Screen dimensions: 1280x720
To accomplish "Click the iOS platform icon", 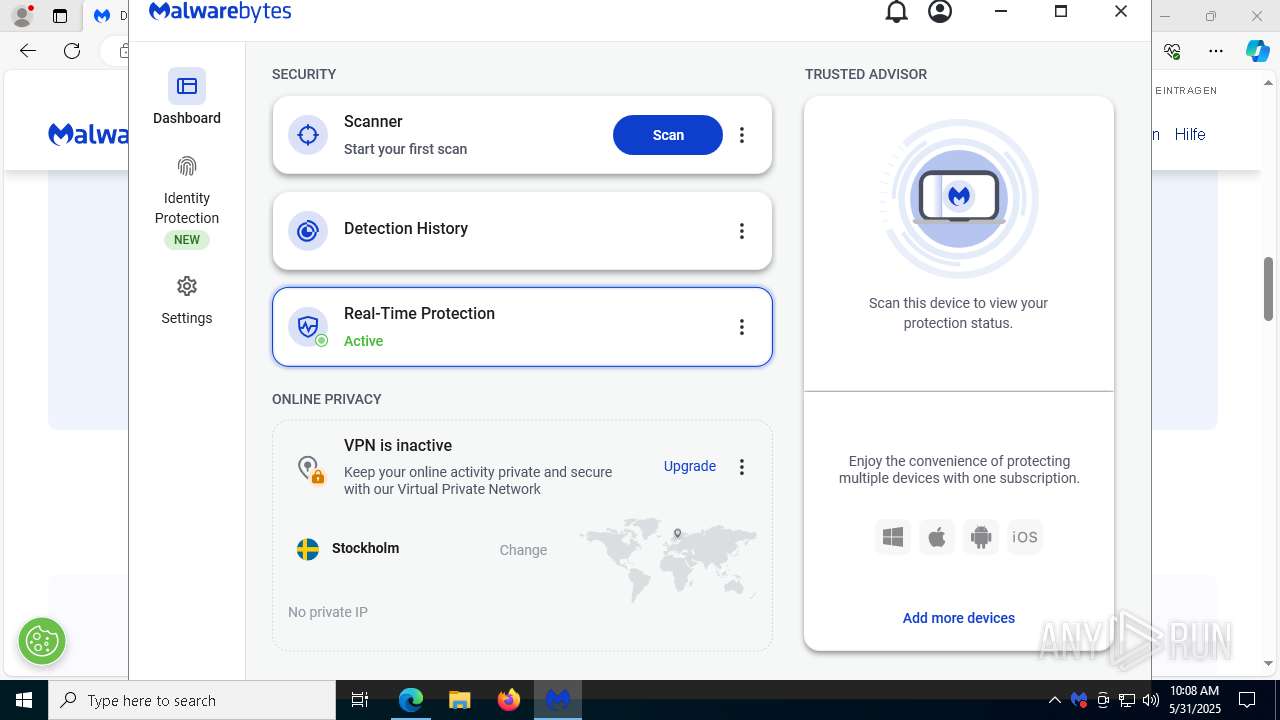I will [1025, 537].
